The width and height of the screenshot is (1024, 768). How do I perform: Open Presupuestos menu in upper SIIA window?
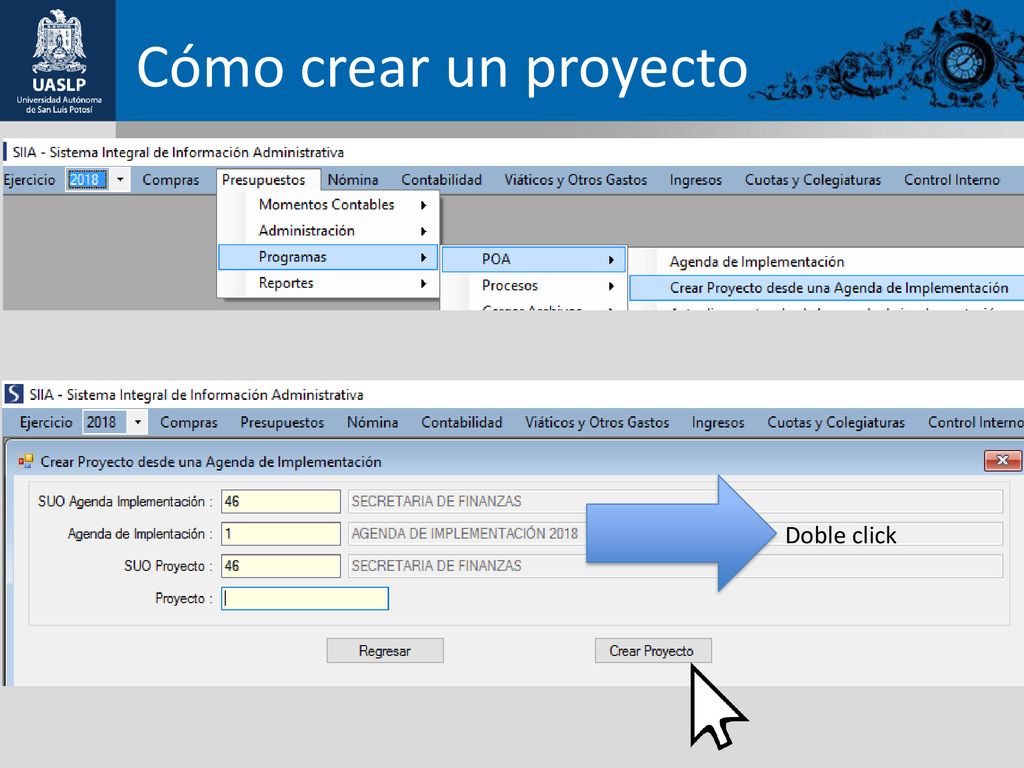tap(263, 180)
